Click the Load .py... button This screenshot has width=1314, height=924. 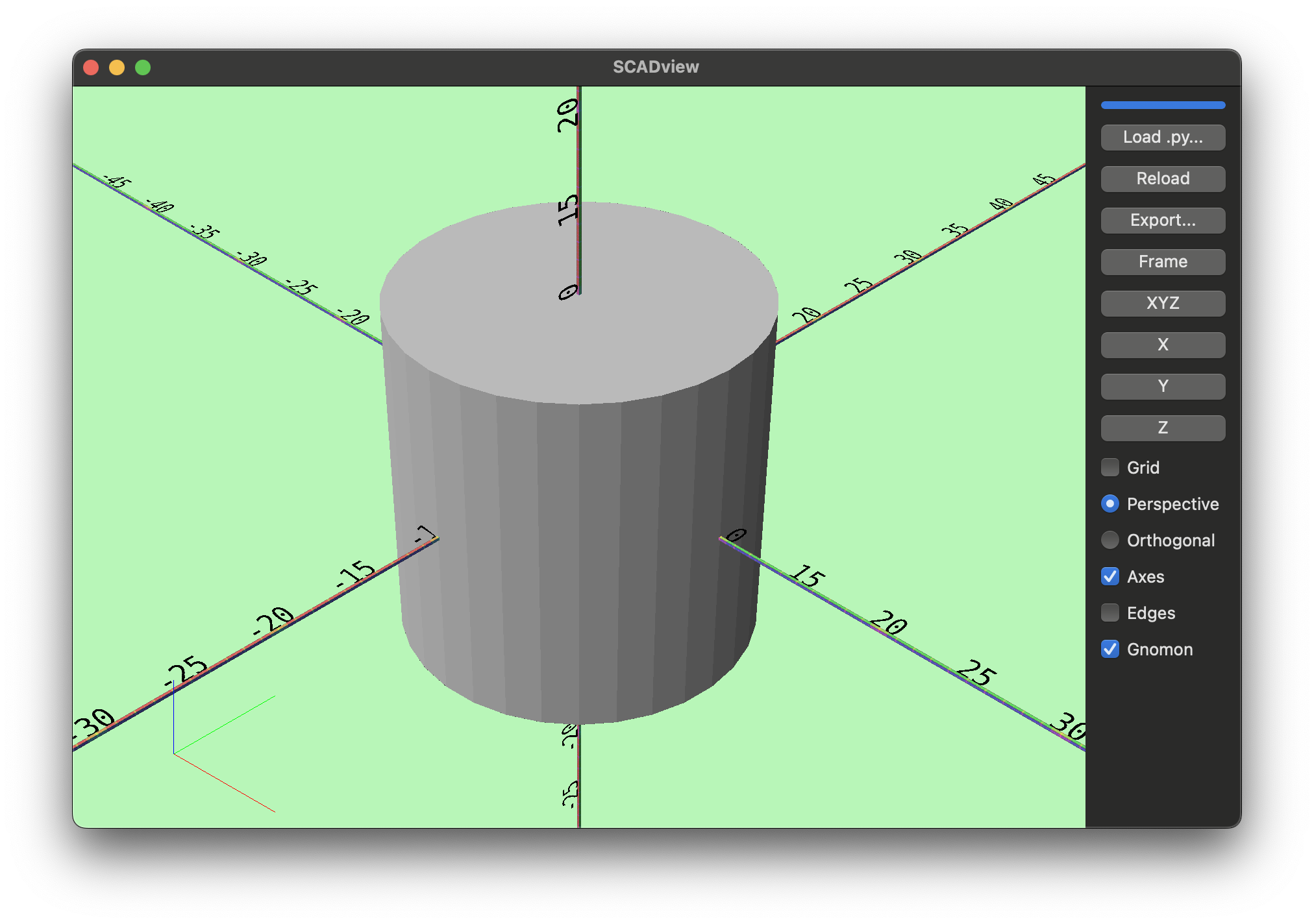tap(1162, 137)
